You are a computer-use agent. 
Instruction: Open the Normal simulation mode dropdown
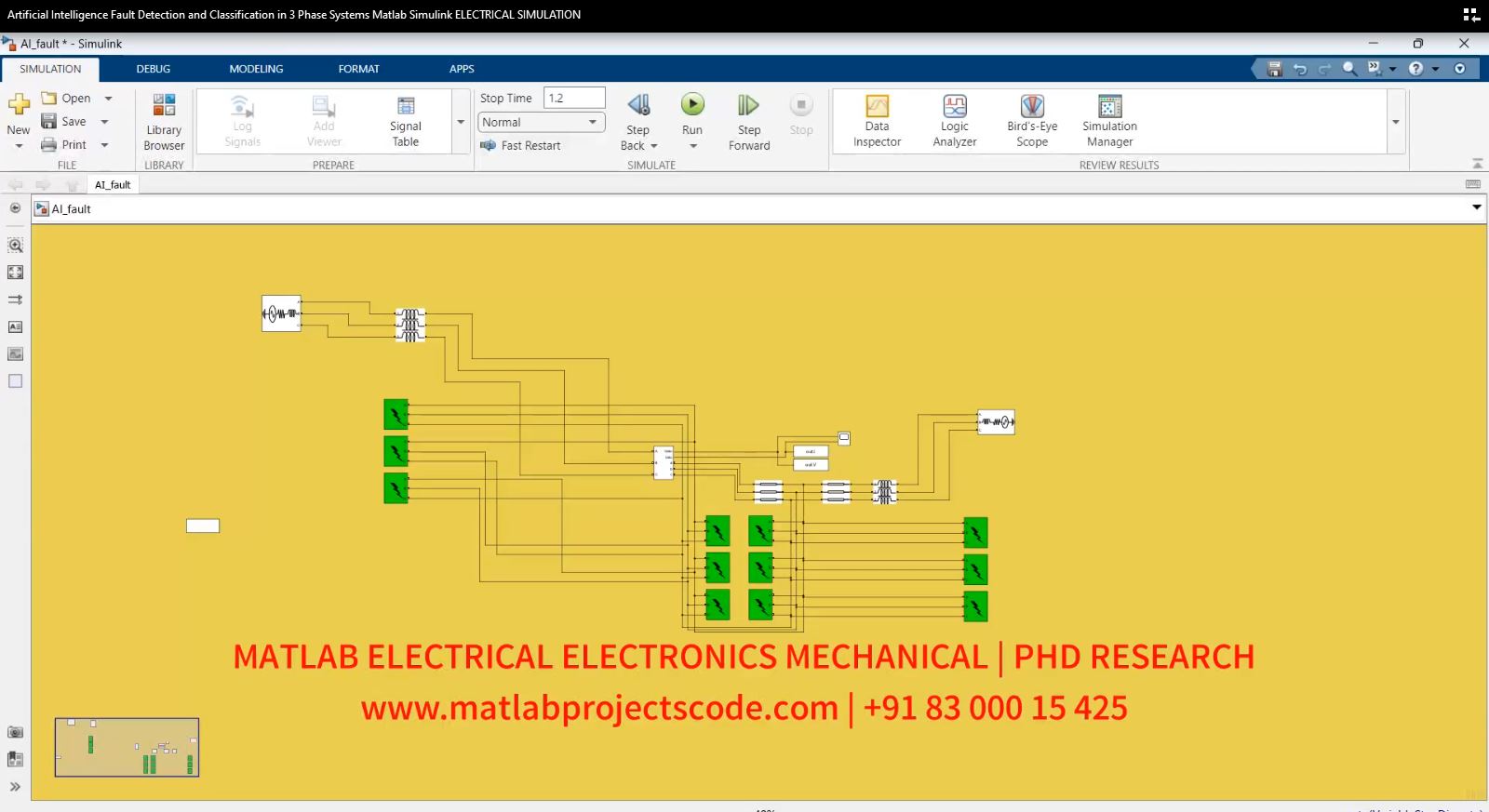[x=541, y=122]
